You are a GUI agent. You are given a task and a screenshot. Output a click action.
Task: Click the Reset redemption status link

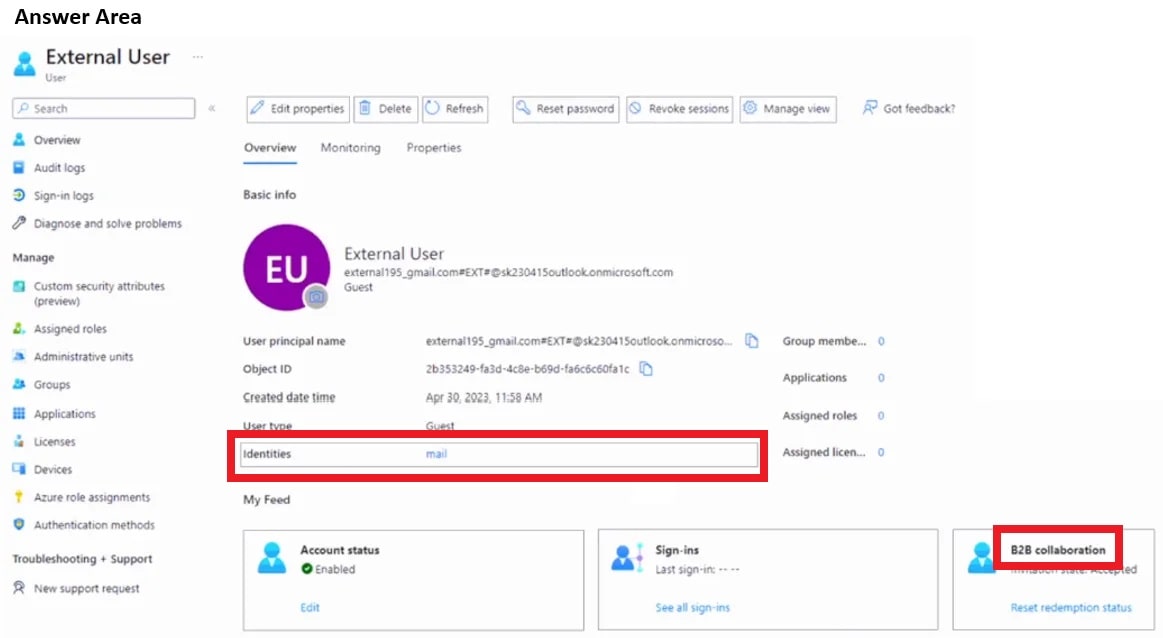coord(1070,606)
